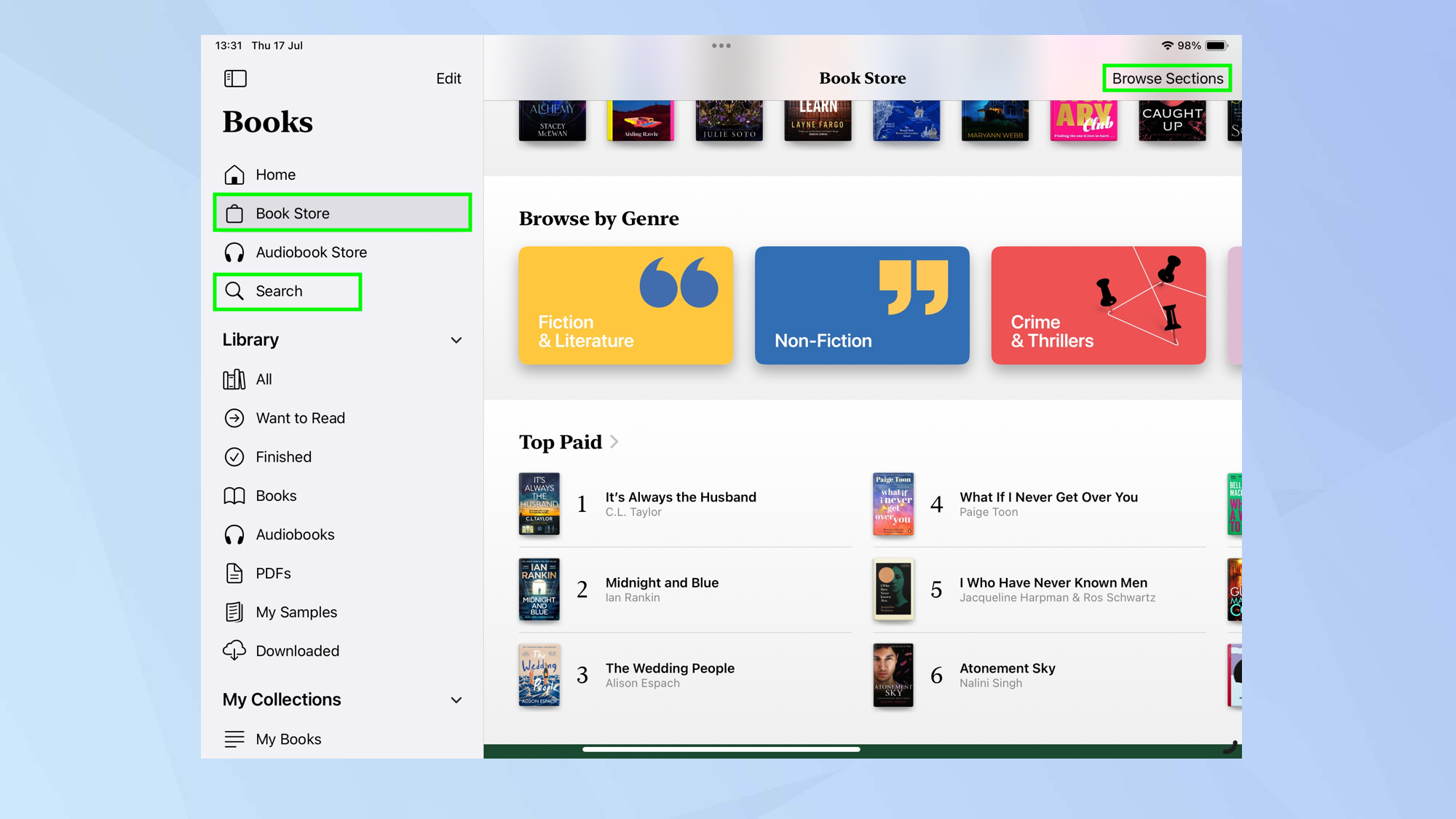Viewport: 1456px width, 819px height.
Task: Open the Home section house icon
Action: coord(234,175)
